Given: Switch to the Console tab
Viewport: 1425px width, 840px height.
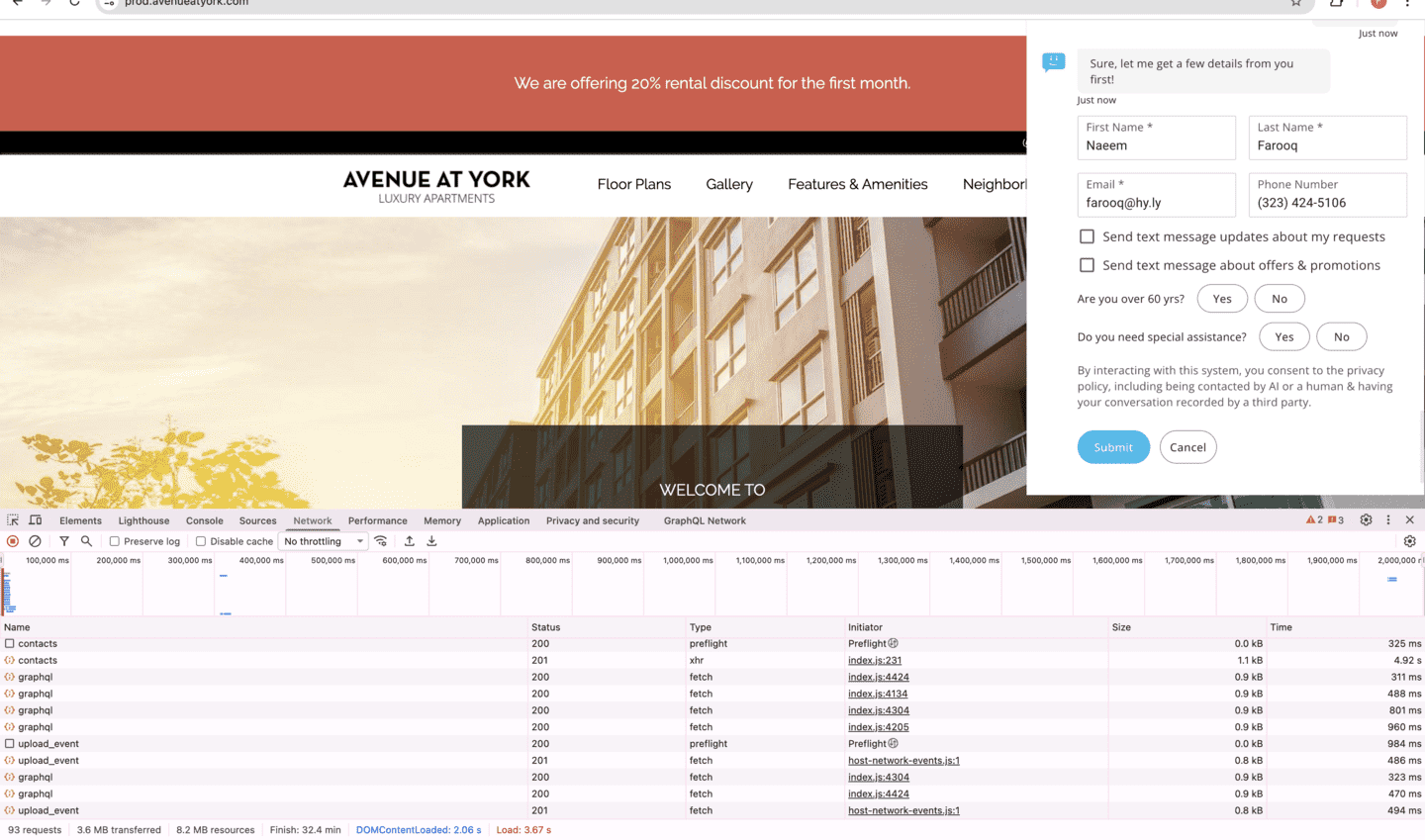Looking at the screenshot, I should pos(205,520).
